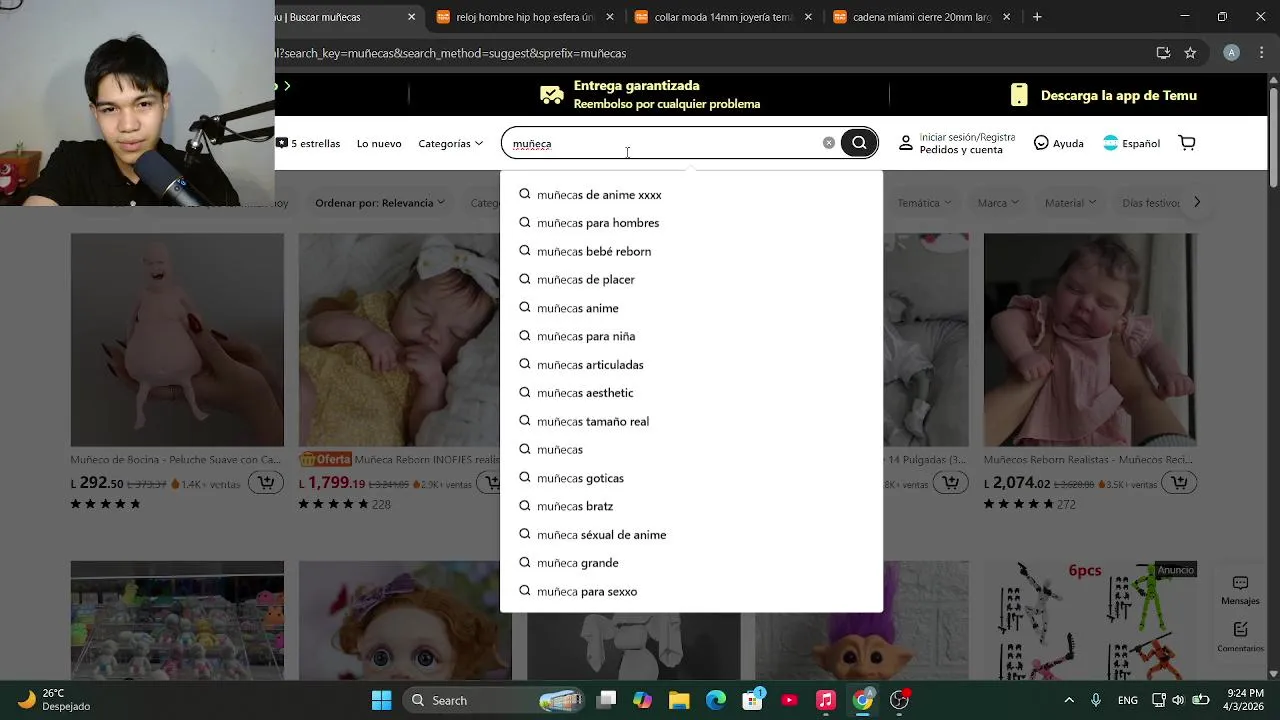Expand the Categorías dropdown

[450, 143]
